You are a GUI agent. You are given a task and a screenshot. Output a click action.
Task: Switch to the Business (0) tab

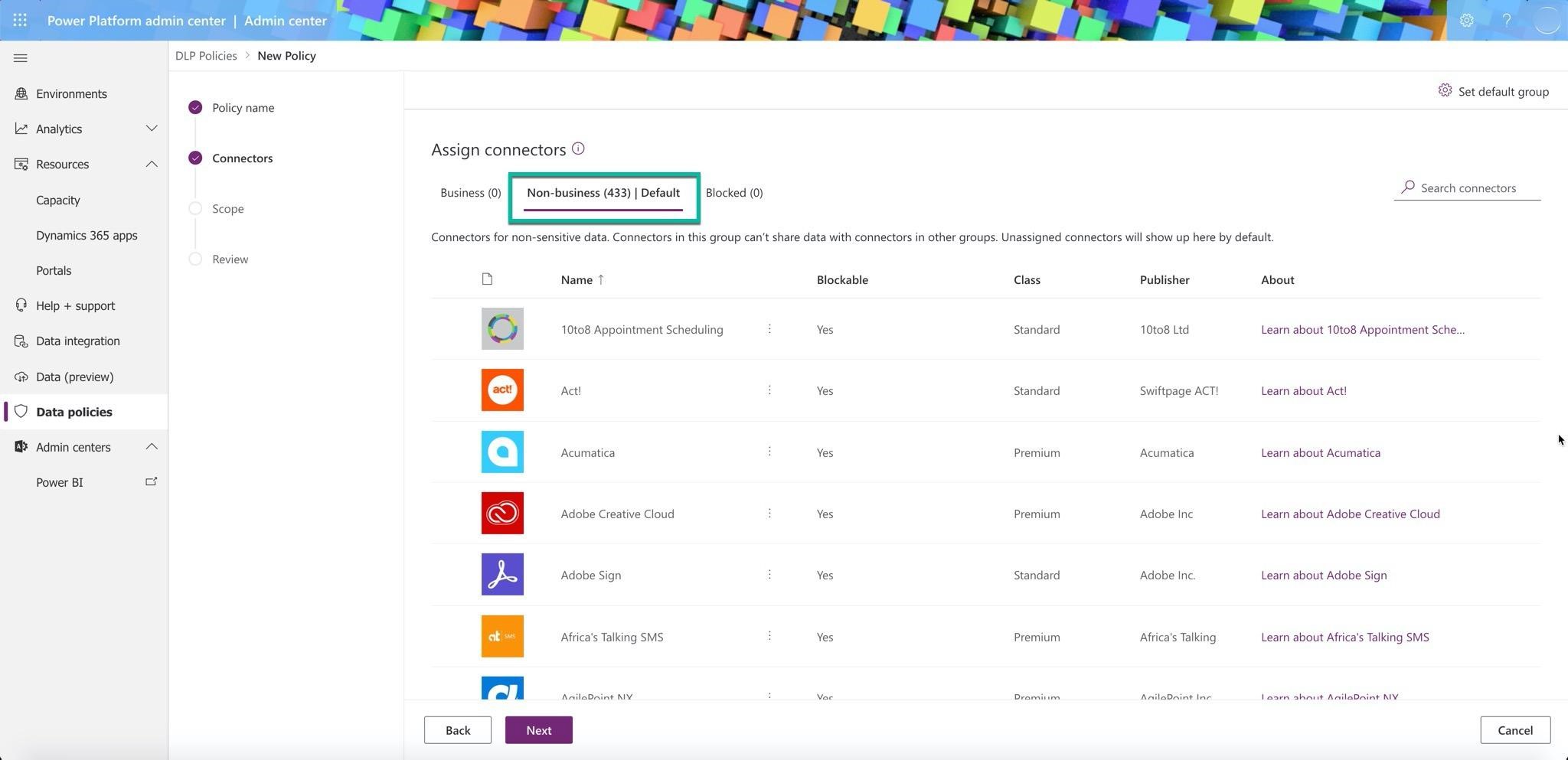click(470, 193)
